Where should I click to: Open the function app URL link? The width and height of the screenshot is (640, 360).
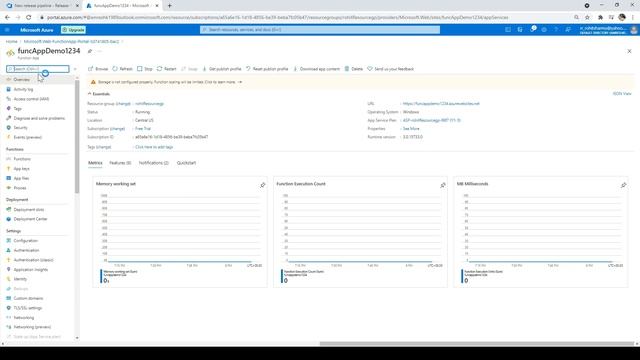[x=441, y=104]
